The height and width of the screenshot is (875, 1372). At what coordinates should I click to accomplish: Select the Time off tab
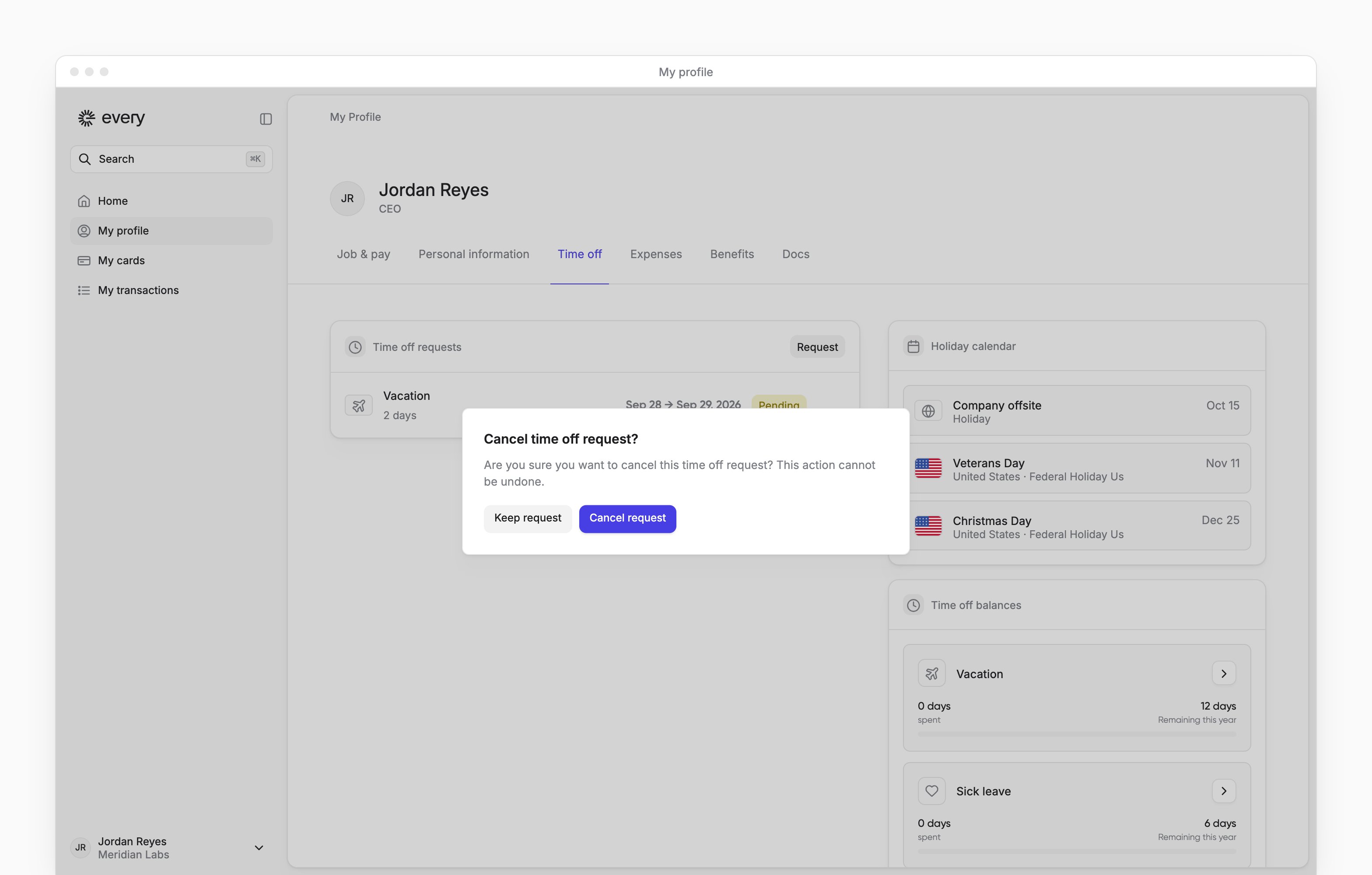click(x=579, y=254)
